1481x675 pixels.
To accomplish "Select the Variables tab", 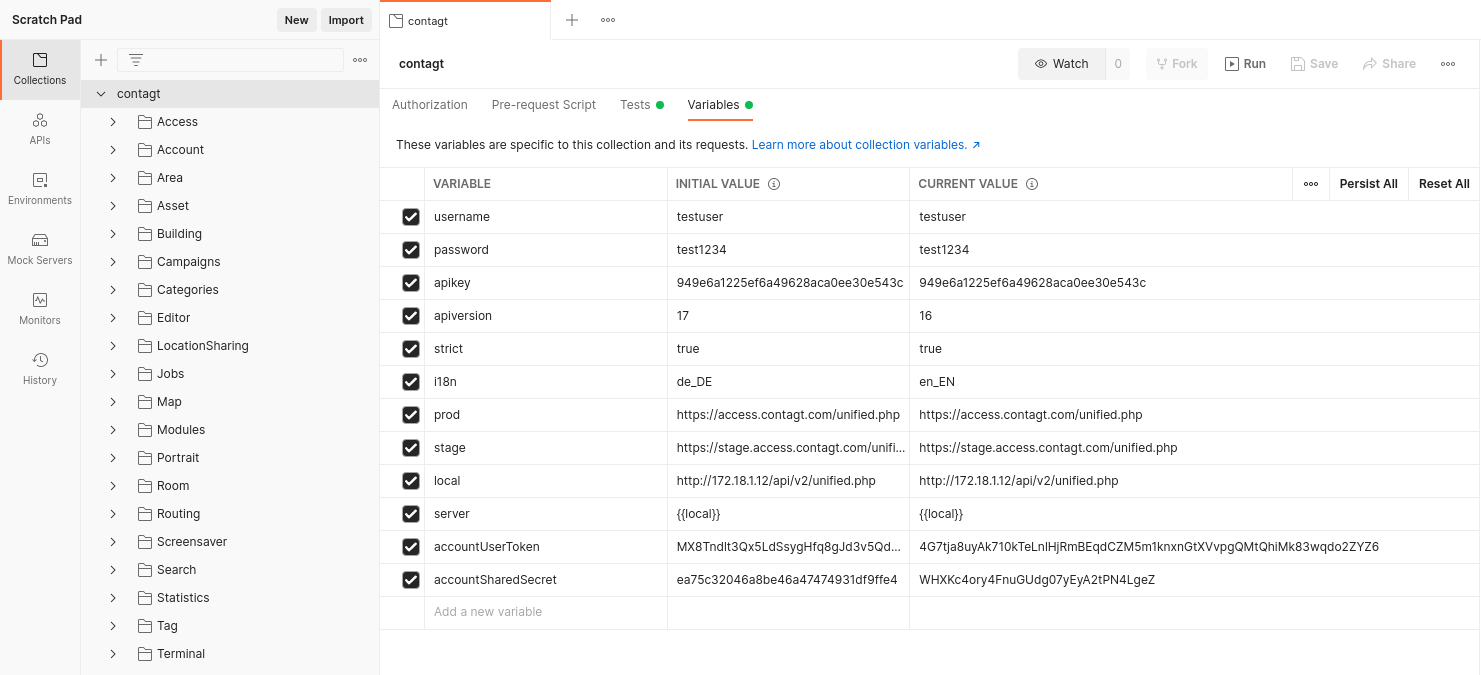I will pos(720,105).
